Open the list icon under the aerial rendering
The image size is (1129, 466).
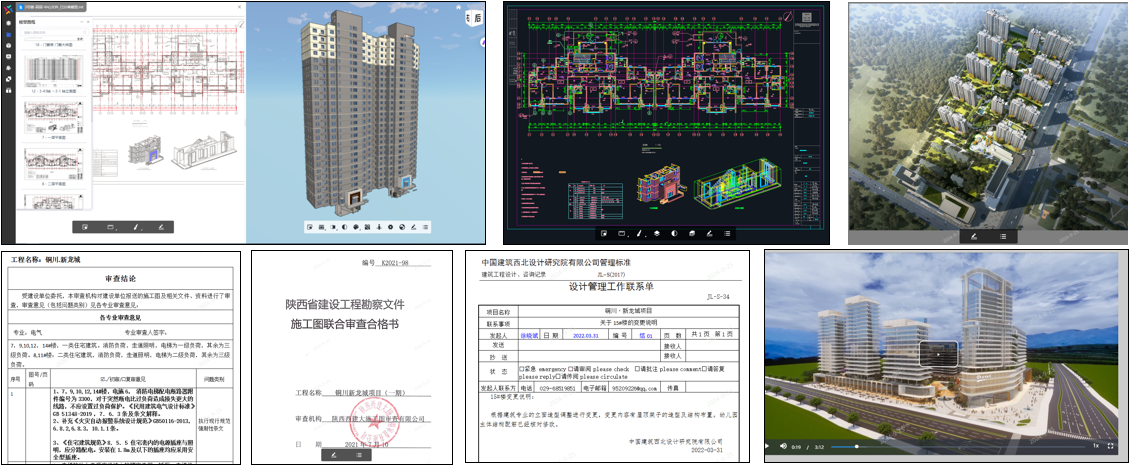(x=1002, y=236)
